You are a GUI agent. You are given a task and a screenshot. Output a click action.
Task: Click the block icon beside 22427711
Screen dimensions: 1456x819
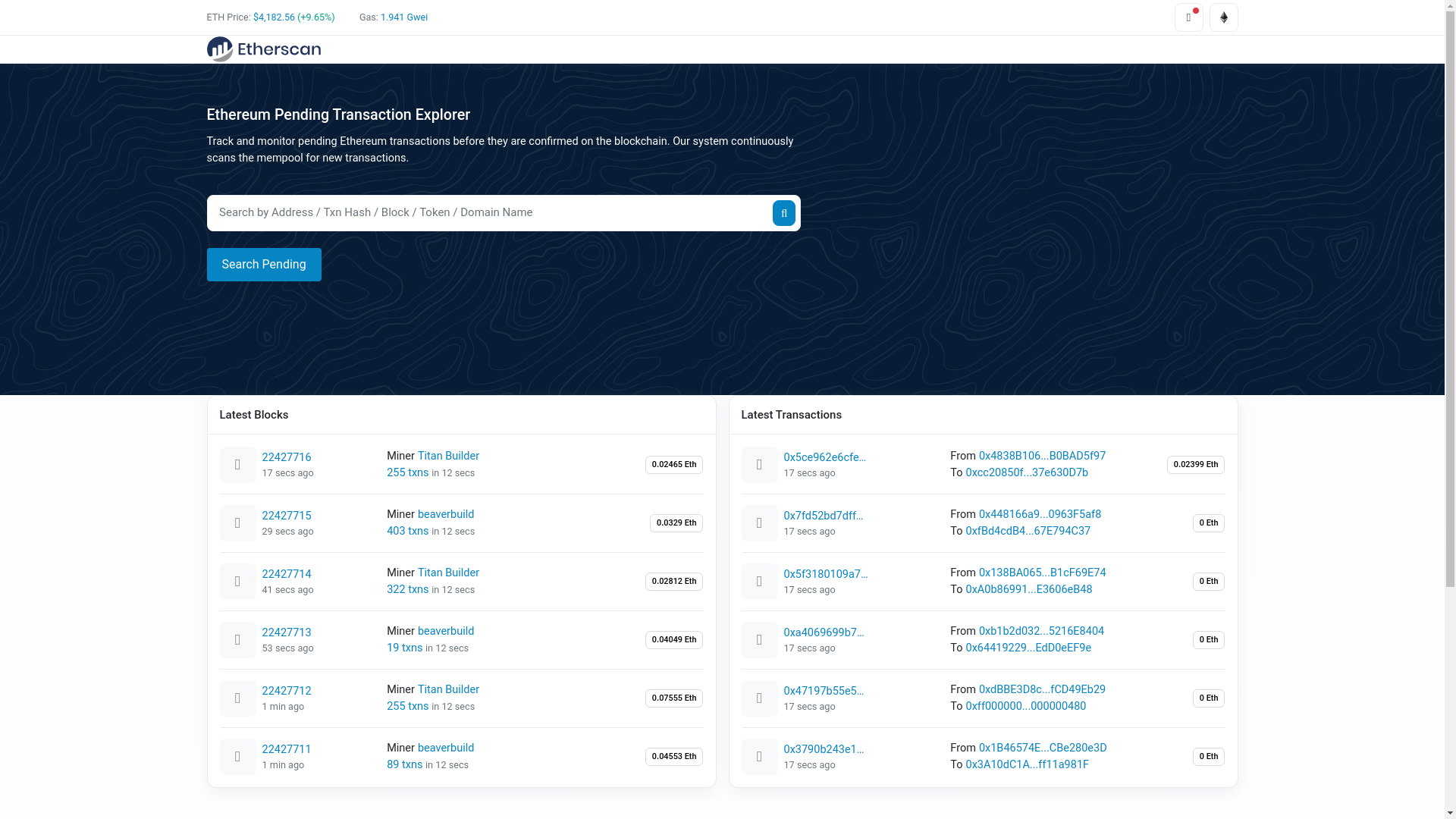237,757
